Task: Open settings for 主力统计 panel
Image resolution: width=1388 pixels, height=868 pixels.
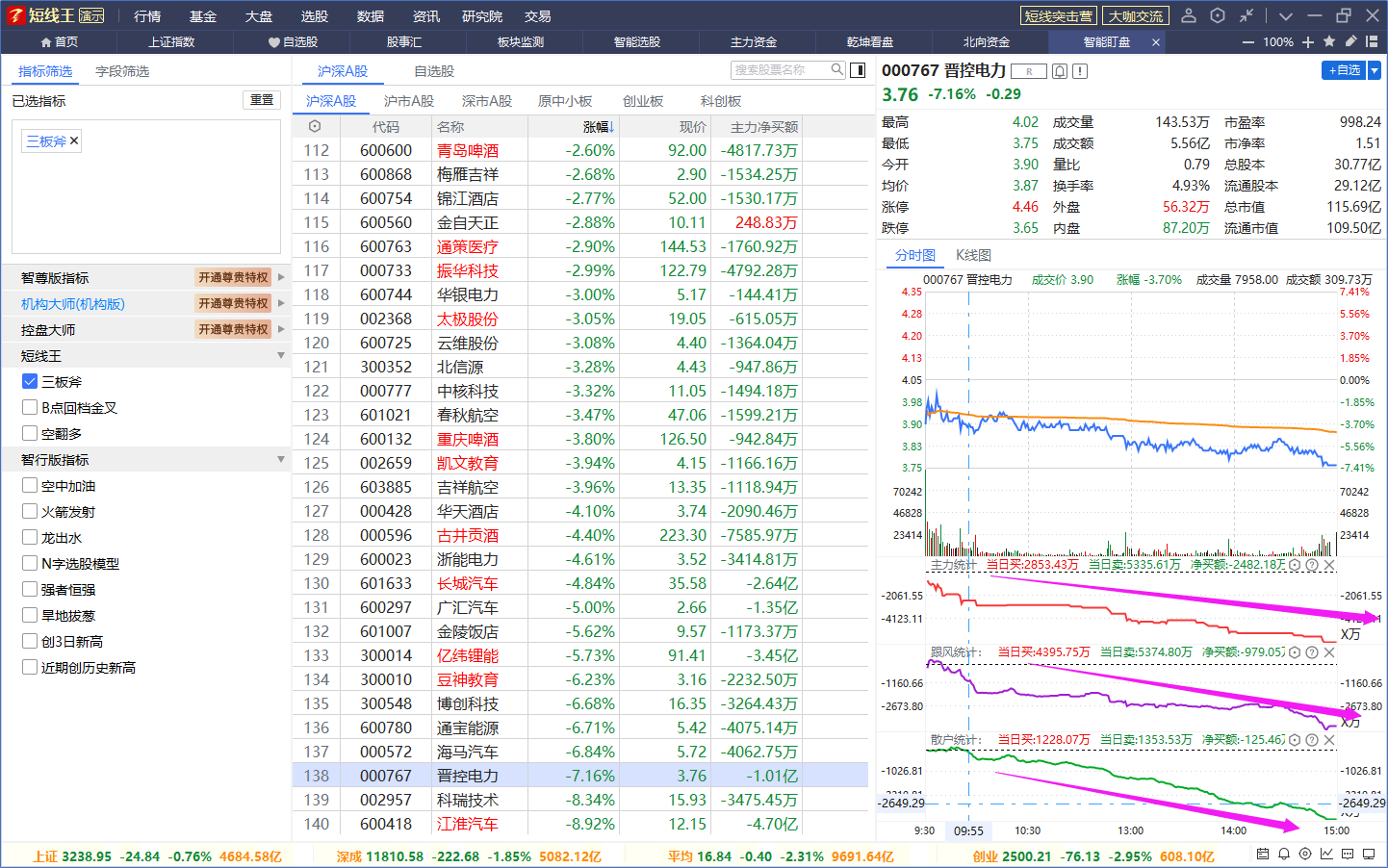Action: 1295,565
